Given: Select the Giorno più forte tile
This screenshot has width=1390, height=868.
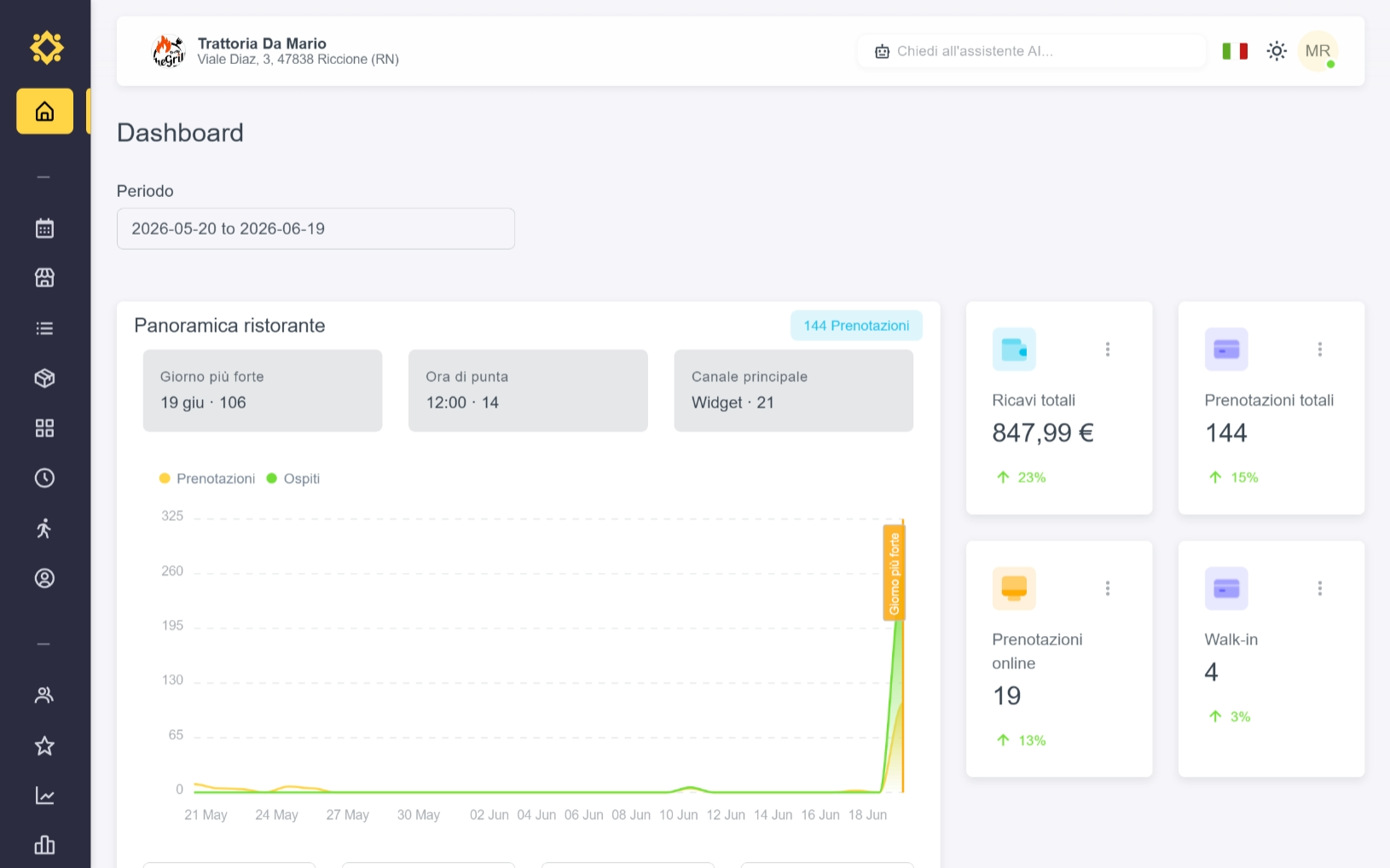Looking at the screenshot, I should click(x=263, y=391).
